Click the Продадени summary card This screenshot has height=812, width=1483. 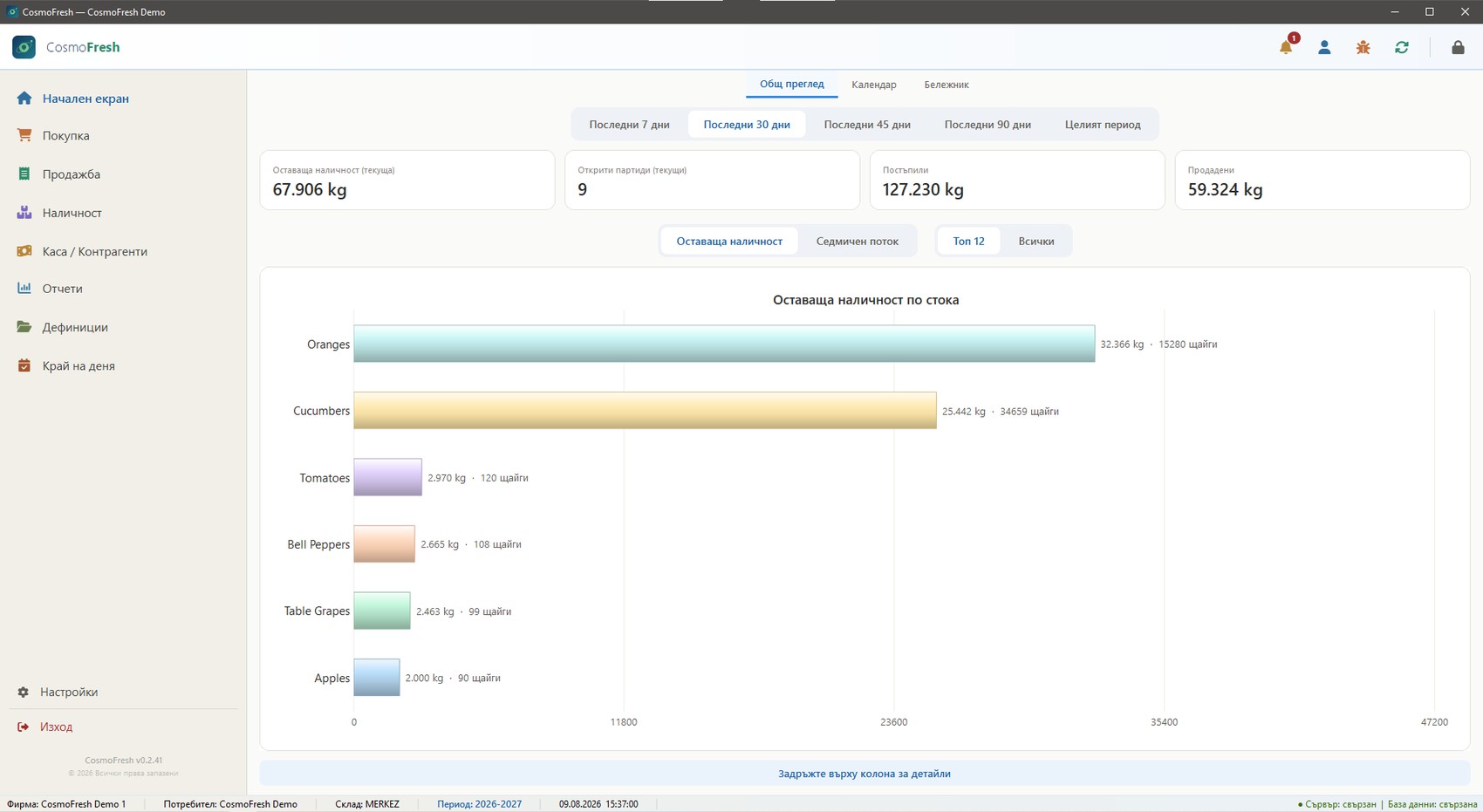pyautogui.click(x=1322, y=180)
